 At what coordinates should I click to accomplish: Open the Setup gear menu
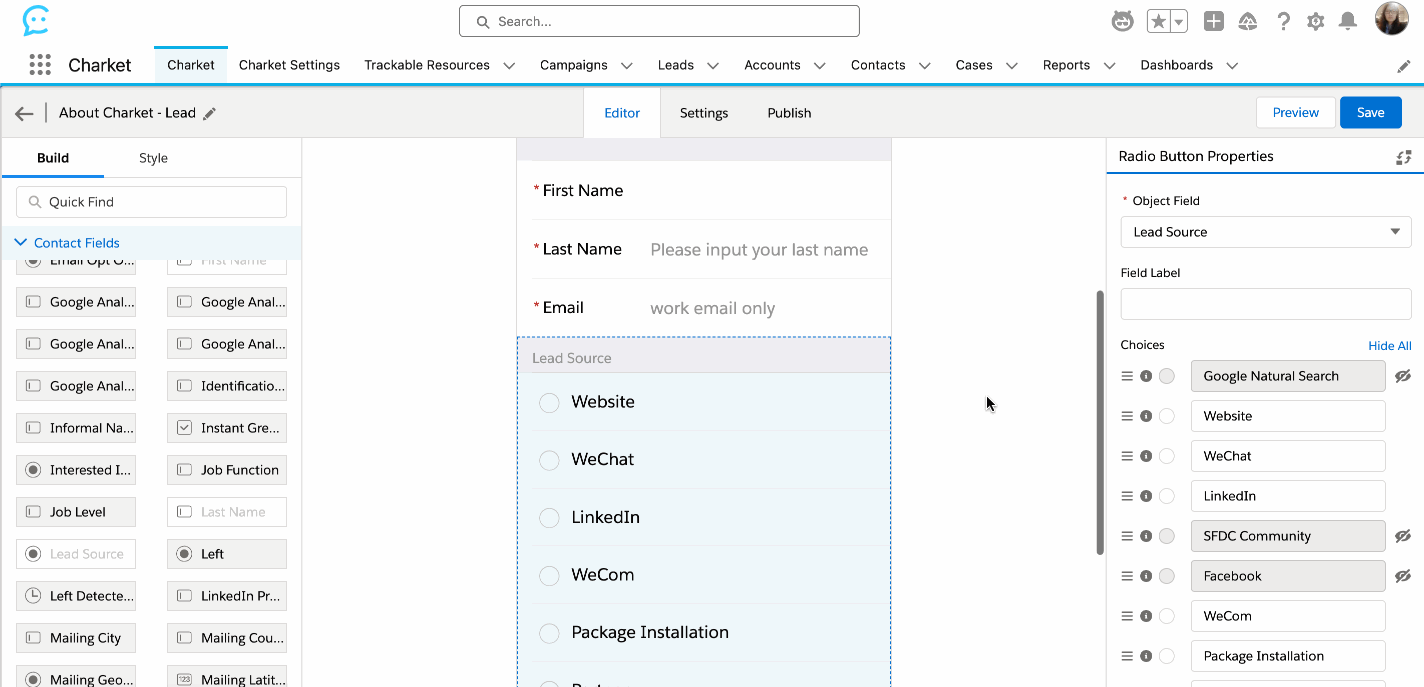click(x=1316, y=21)
